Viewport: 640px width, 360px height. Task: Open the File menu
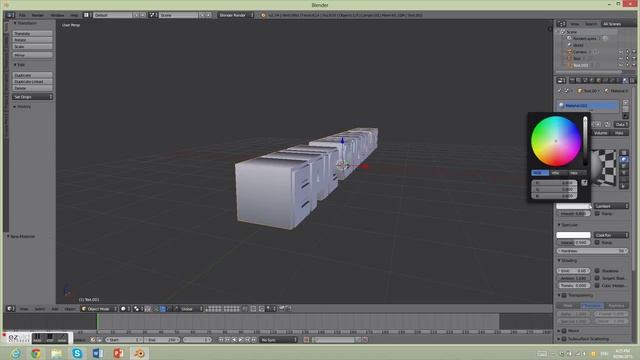(x=22, y=15)
